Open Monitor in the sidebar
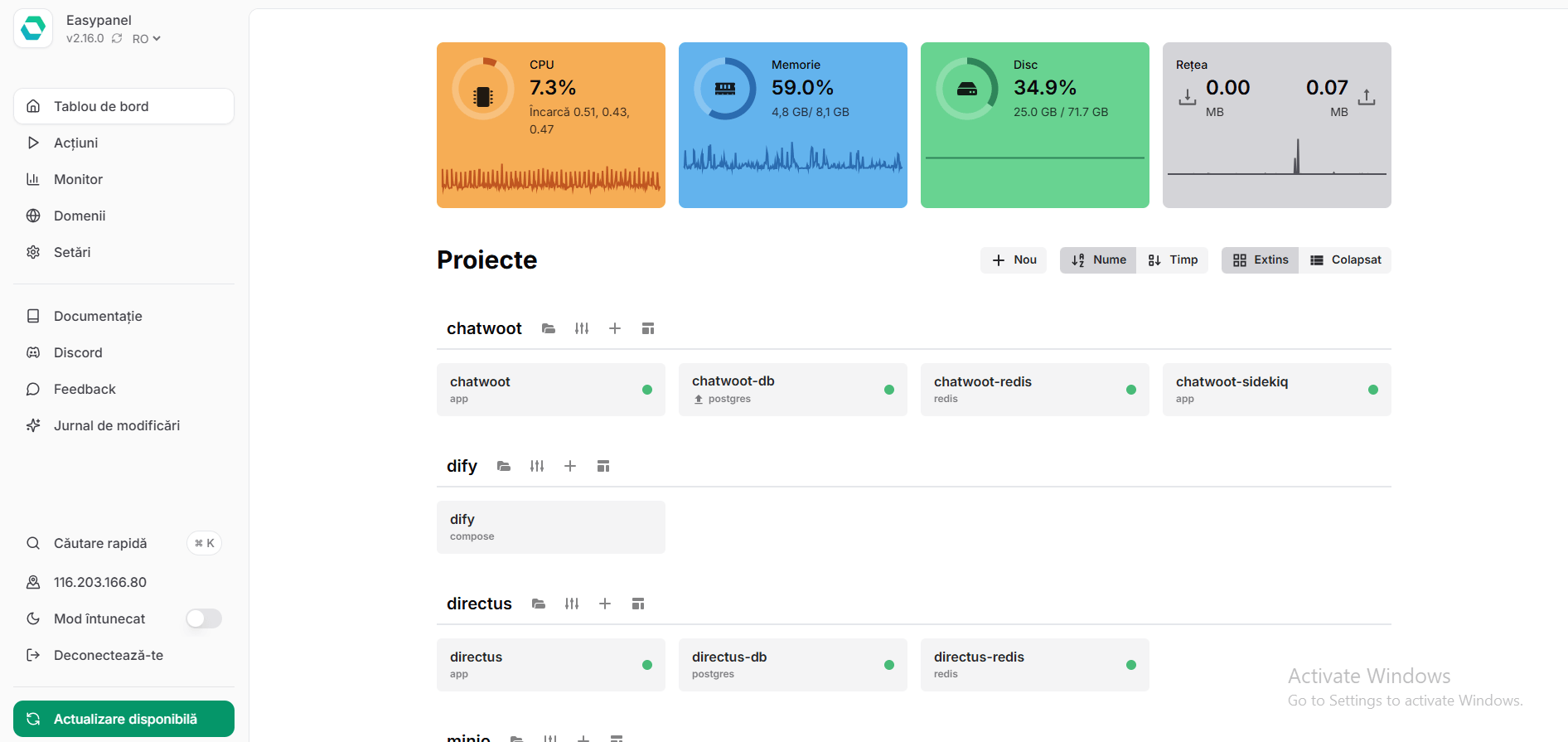Screen dimensions: 1568x742 [78, 179]
